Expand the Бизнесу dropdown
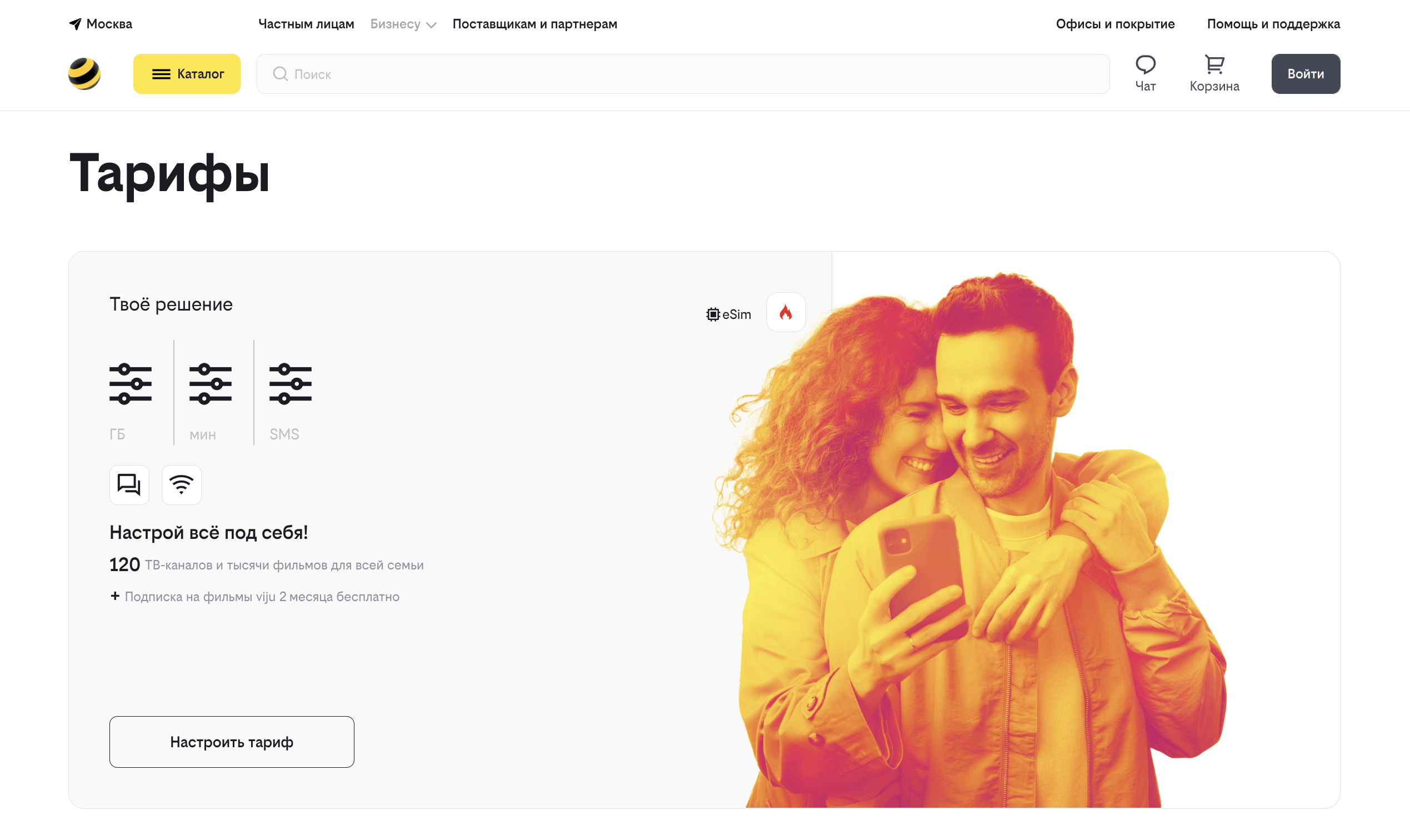This screenshot has width=1410, height=840. (x=403, y=24)
